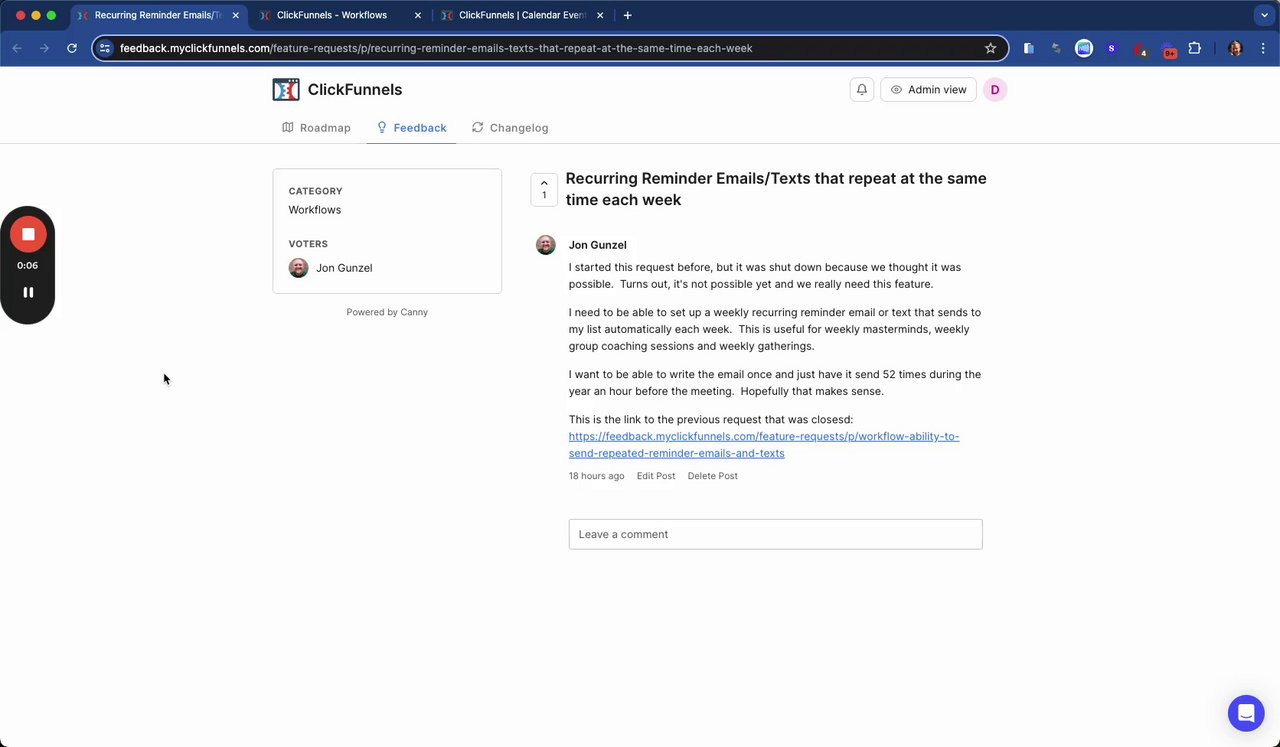Screen dimensions: 1280x747
Task: Click Delete Post
Action: click(713, 476)
